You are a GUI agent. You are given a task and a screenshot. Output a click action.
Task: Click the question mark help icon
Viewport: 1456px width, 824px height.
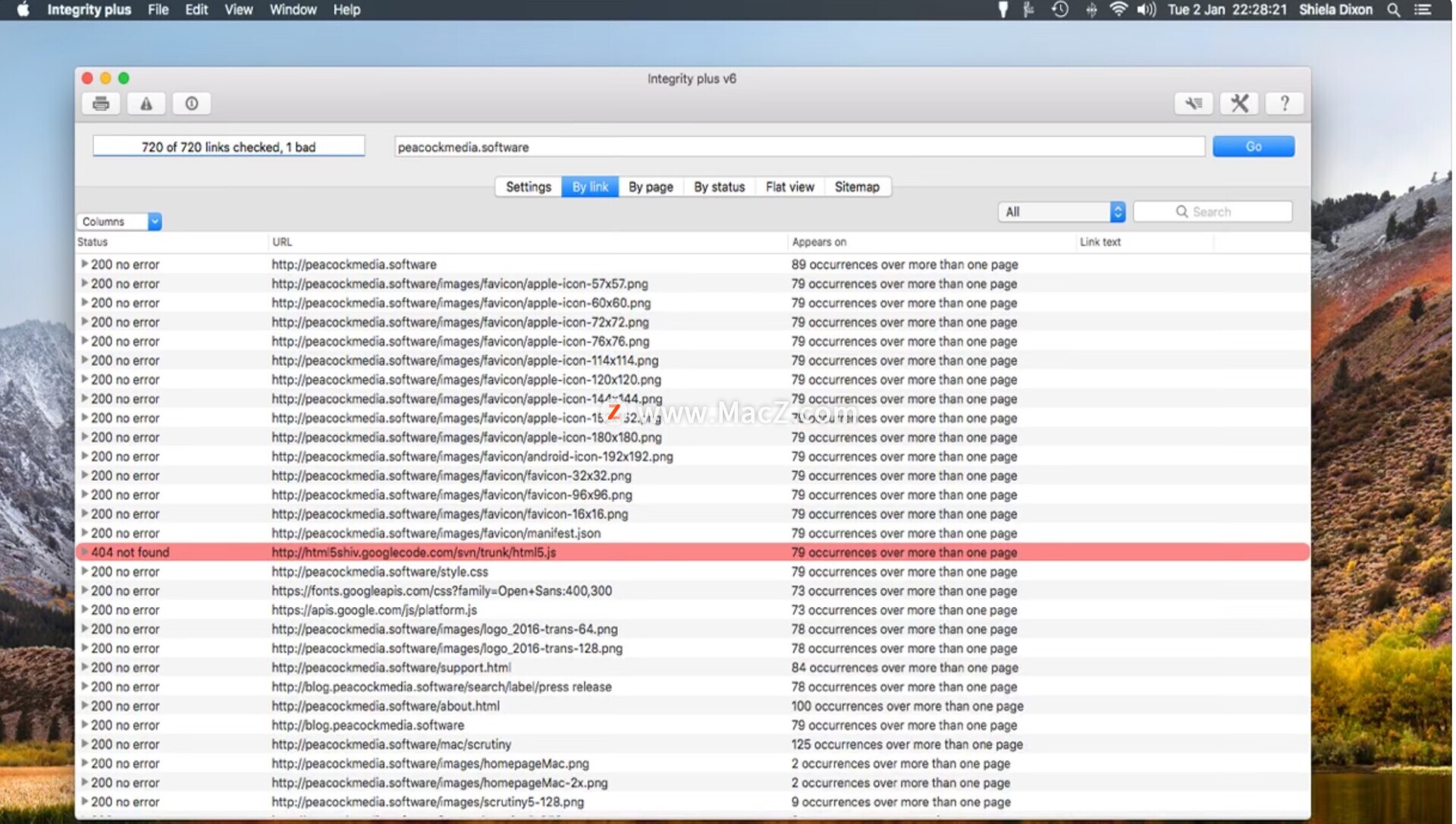click(x=1285, y=104)
